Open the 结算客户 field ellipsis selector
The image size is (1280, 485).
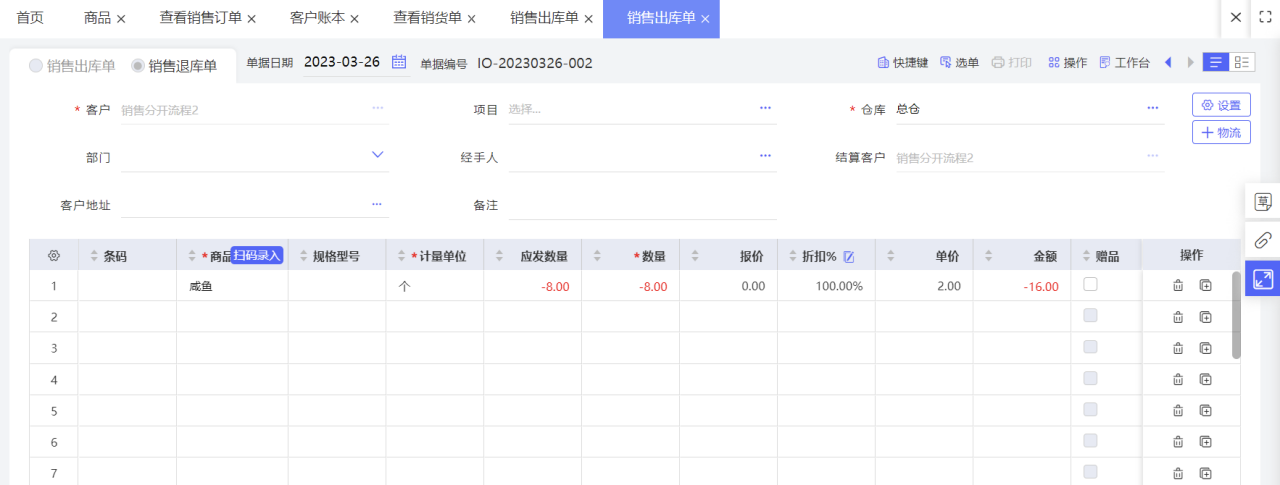pos(1152,155)
